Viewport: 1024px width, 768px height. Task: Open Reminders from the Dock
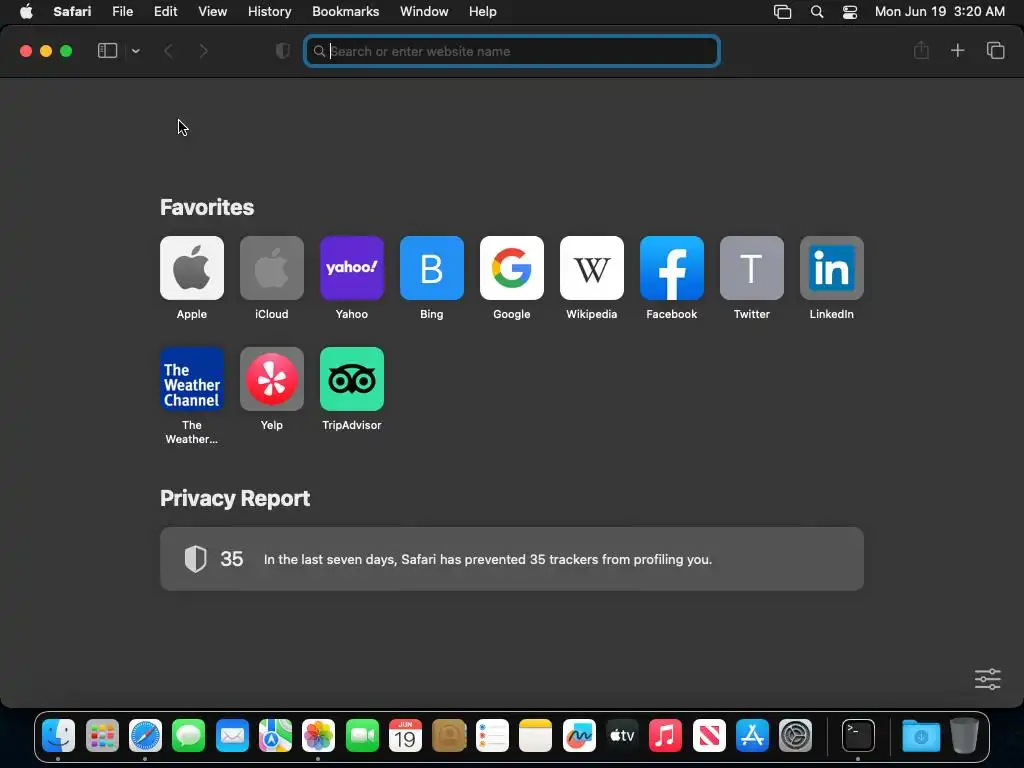(492, 736)
